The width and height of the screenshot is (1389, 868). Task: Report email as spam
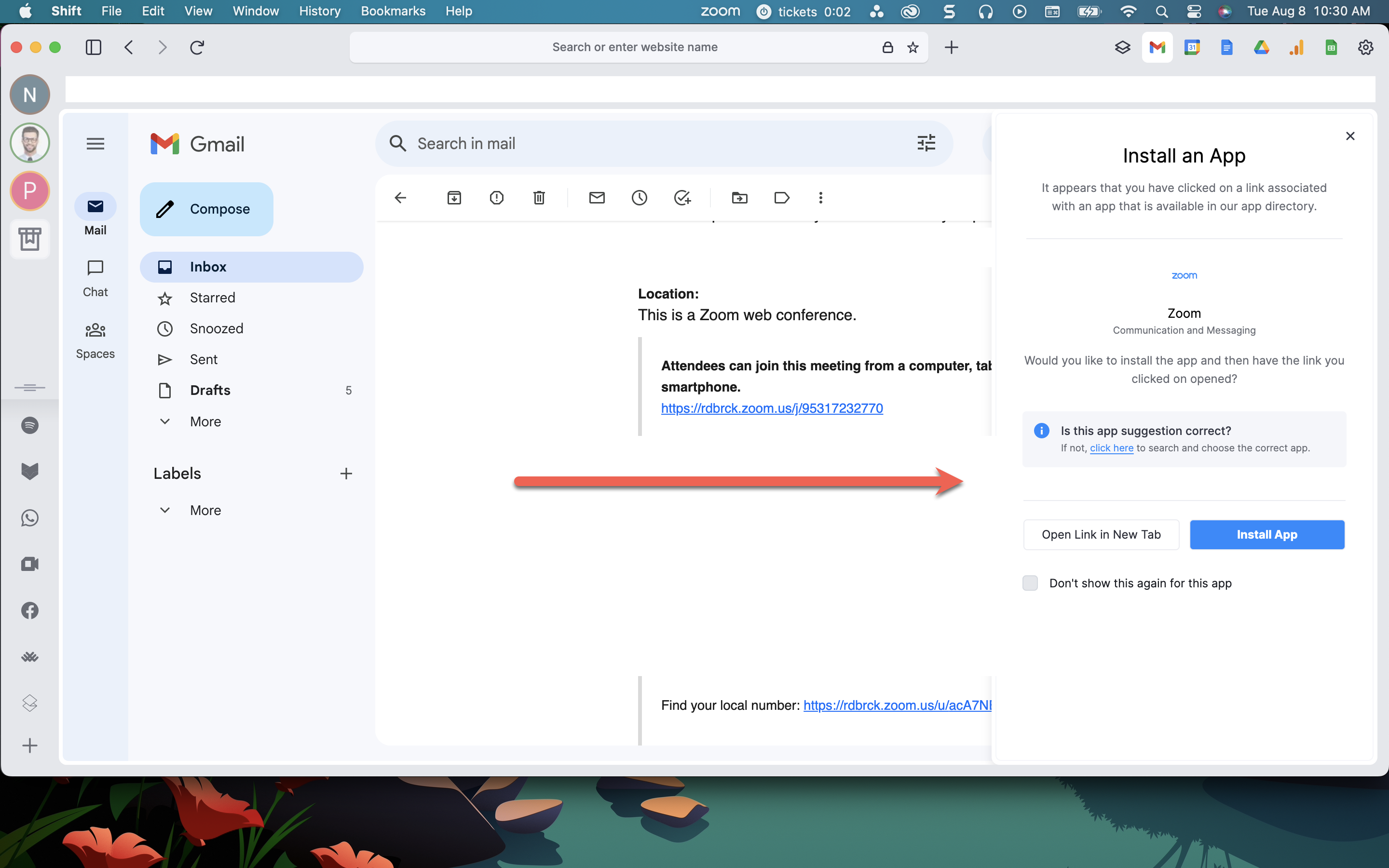496,198
